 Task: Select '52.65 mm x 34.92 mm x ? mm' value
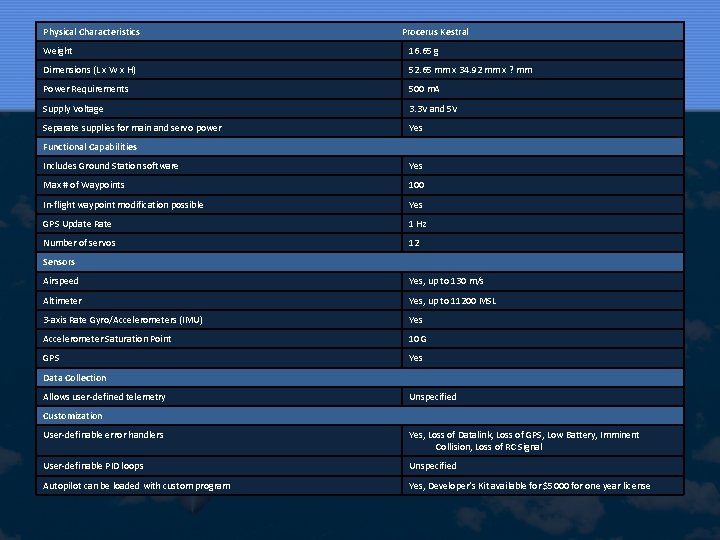(470, 70)
